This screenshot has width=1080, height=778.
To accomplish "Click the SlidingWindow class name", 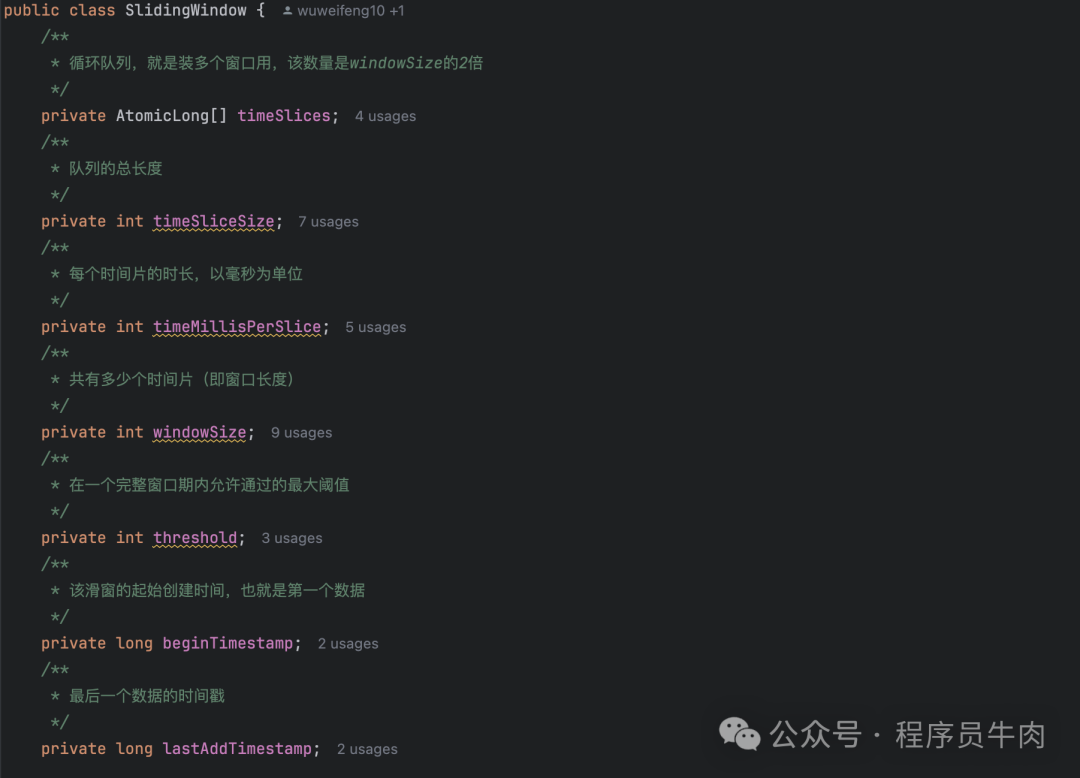I will pos(185,10).
